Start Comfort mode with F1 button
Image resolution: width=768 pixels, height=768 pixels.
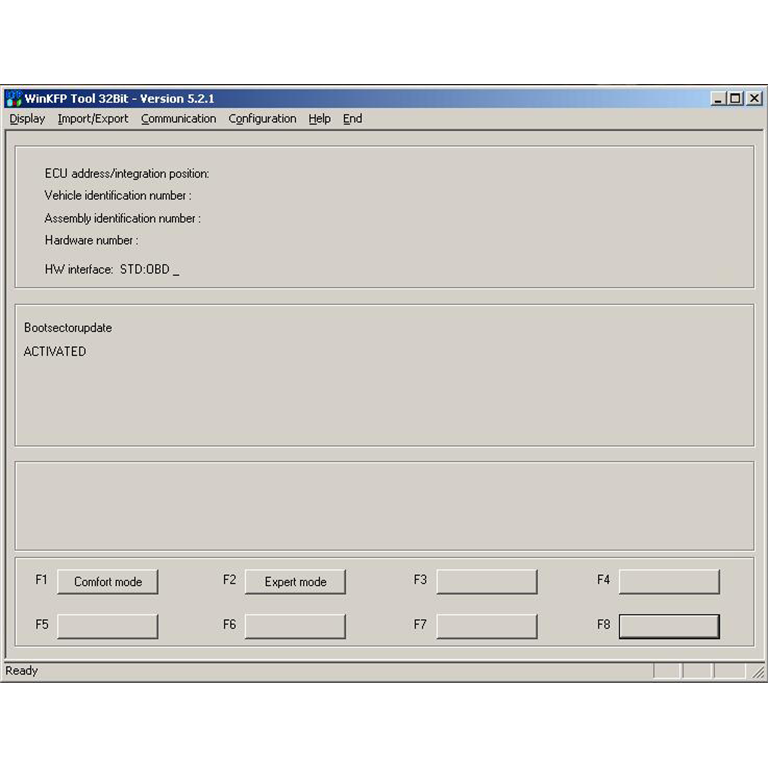tap(108, 582)
